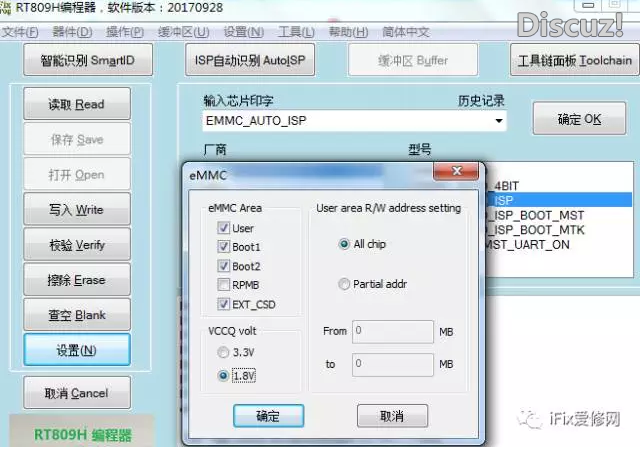This screenshot has height=454, width=640.
Task: Expand the EMMC_AUTO_ISP chip name dropdown
Action: (498, 121)
